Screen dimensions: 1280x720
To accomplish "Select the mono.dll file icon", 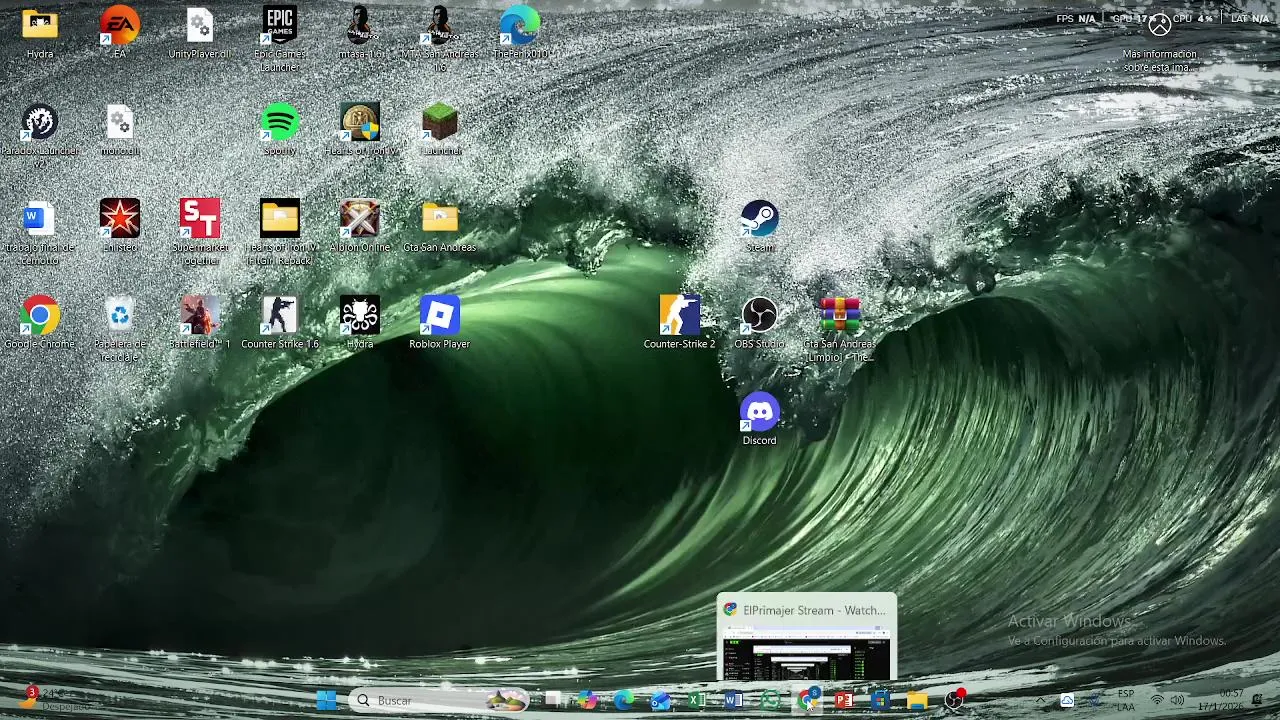I will [120, 129].
